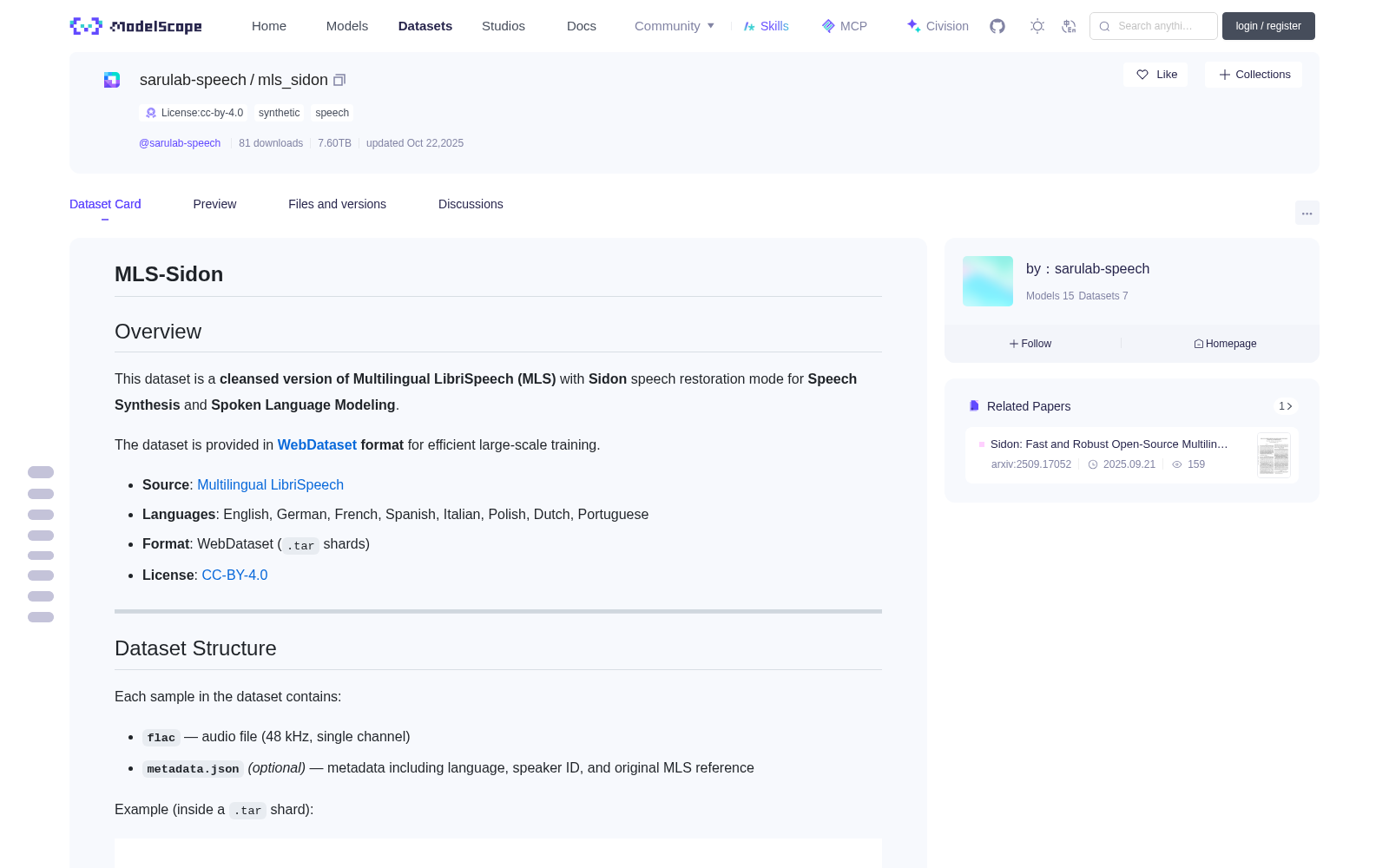This screenshot has width=1389, height=868.
Task: Click the '7.60TB' size text
Action: pos(334,143)
